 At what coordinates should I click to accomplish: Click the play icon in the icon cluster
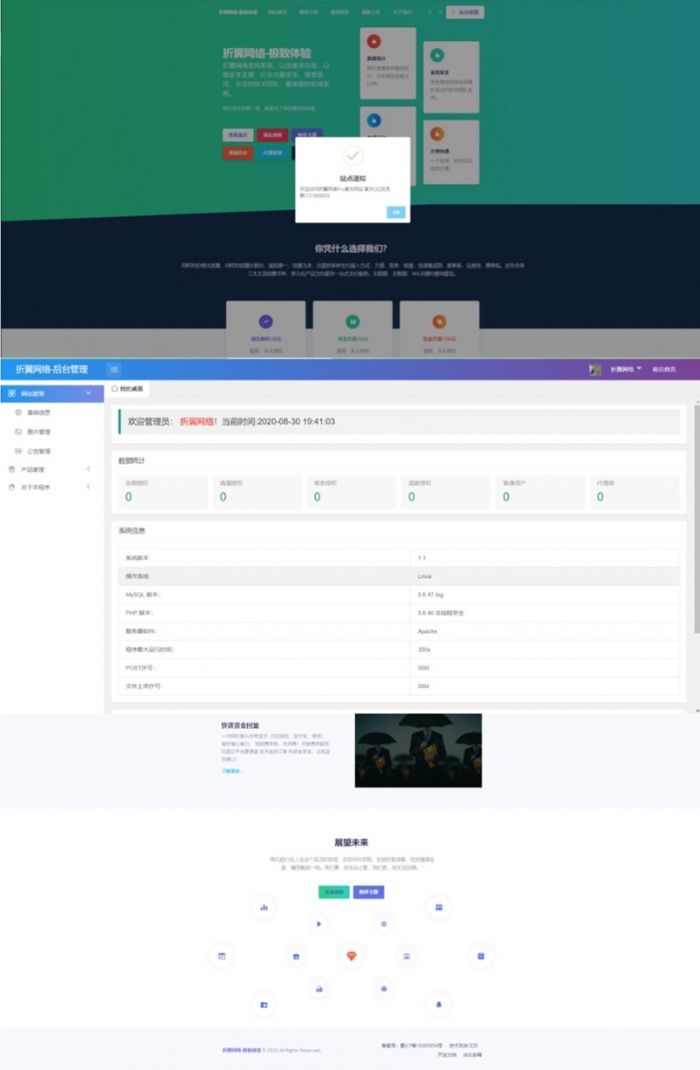pos(319,924)
